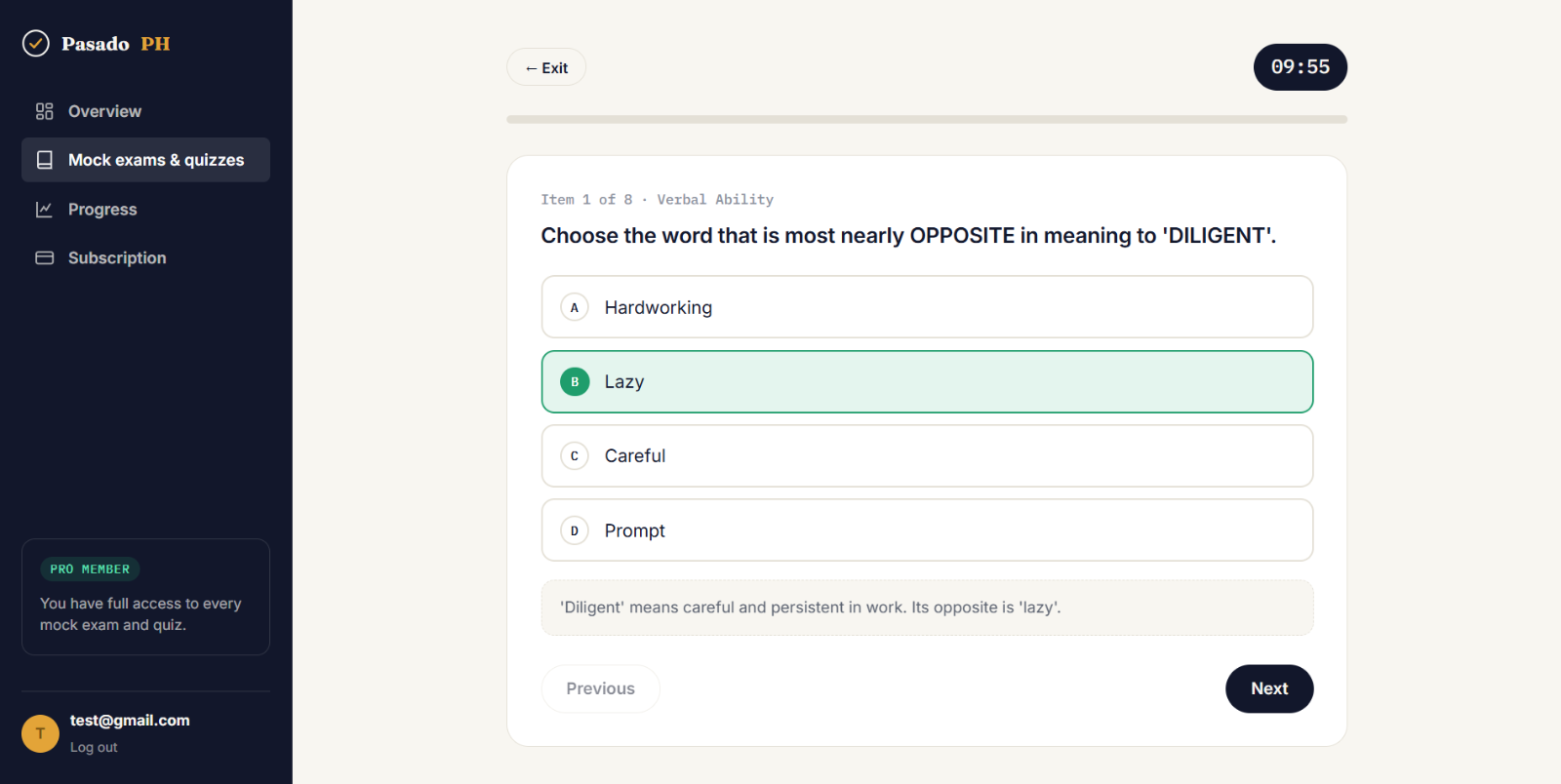
Task: Open the Progress sidebar page
Action: tap(145, 210)
